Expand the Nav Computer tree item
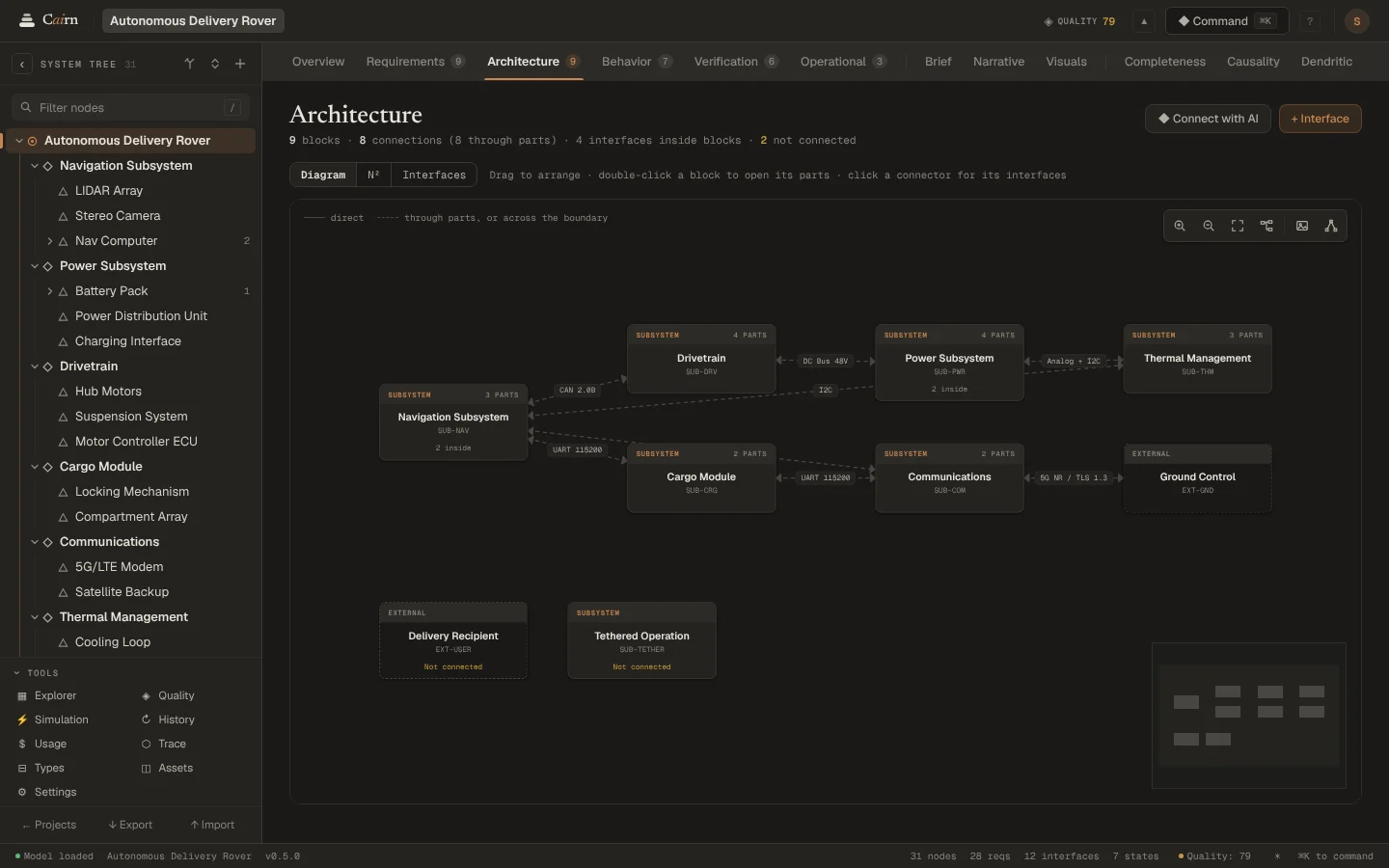This screenshot has width=1389, height=868. [49, 241]
